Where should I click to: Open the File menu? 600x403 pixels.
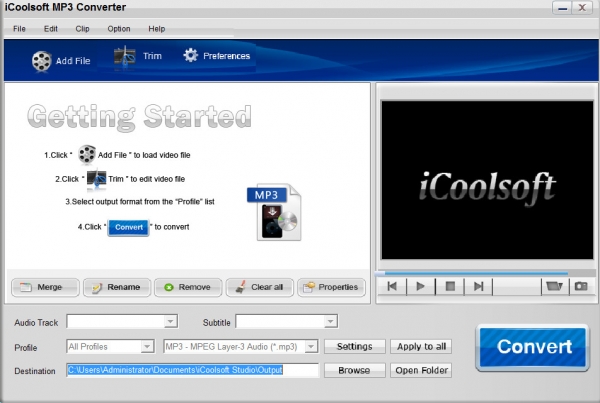pos(19,29)
